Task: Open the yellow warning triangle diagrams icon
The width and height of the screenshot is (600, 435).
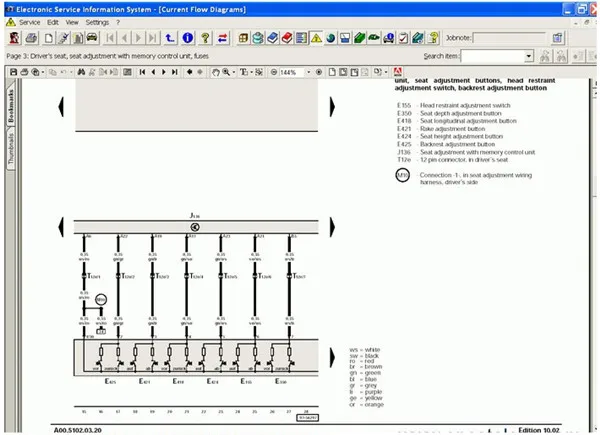Action: click(x=316, y=38)
